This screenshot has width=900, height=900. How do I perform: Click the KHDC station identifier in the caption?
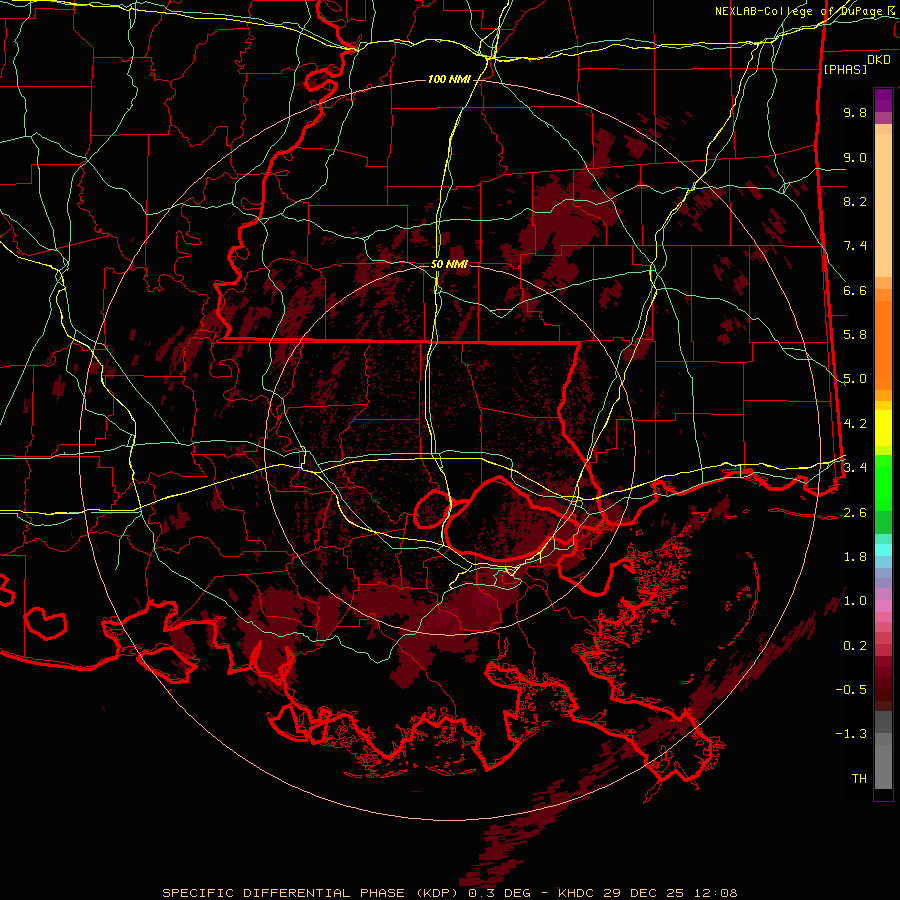click(576, 893)
